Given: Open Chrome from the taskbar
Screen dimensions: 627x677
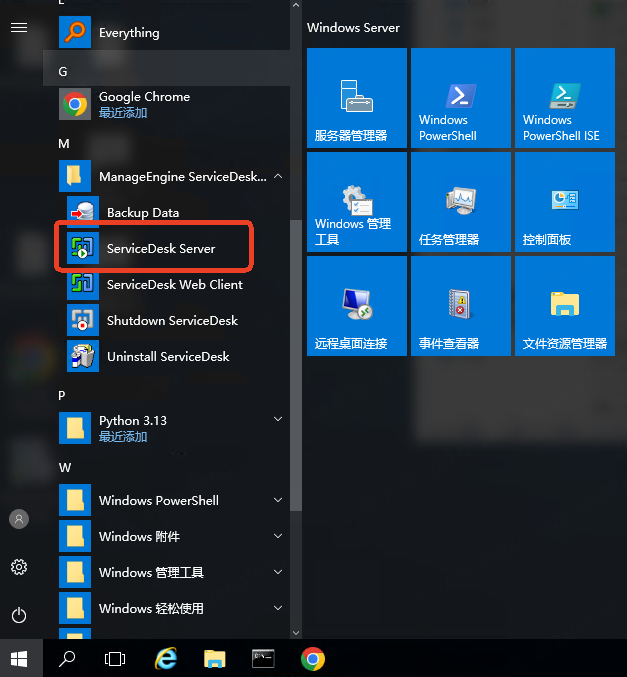Looking at the screenshot, I should tap(313, 659).
